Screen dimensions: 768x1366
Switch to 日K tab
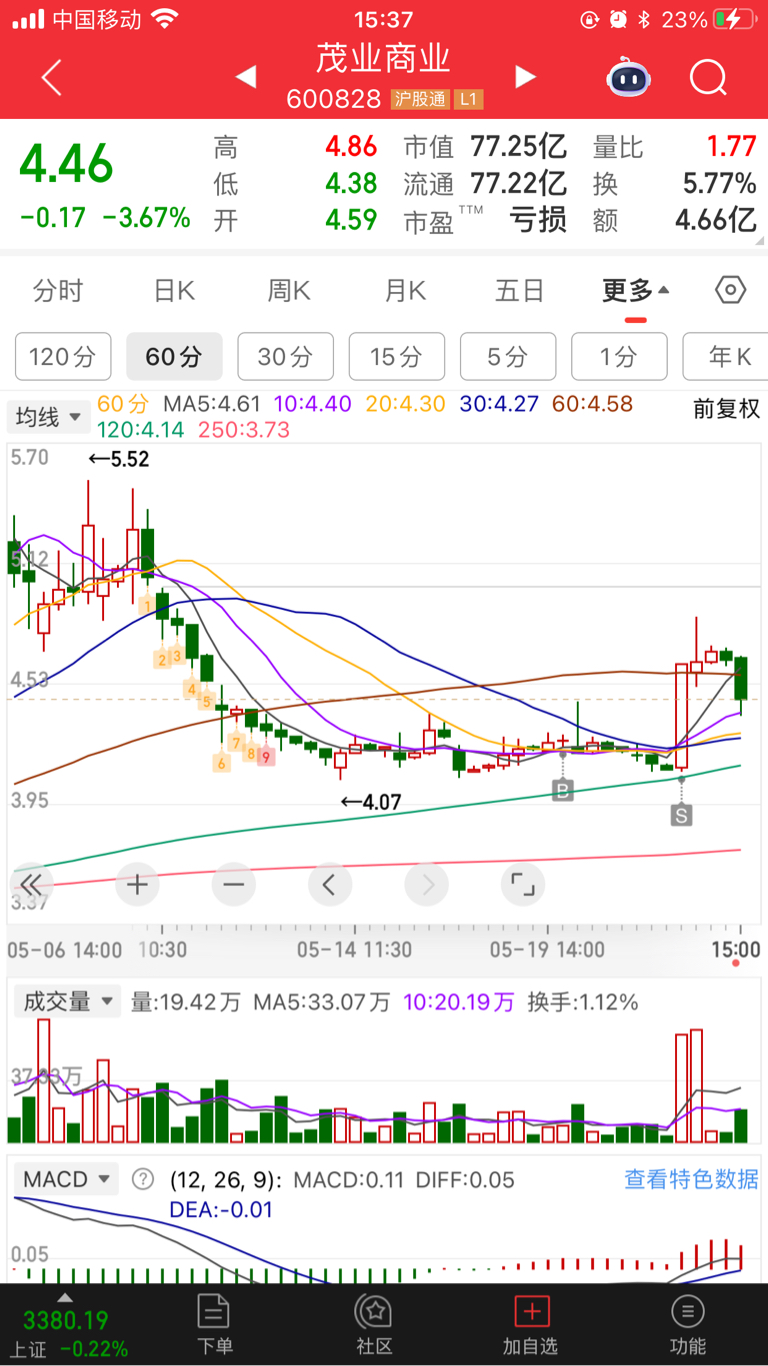tap(174, 291)
